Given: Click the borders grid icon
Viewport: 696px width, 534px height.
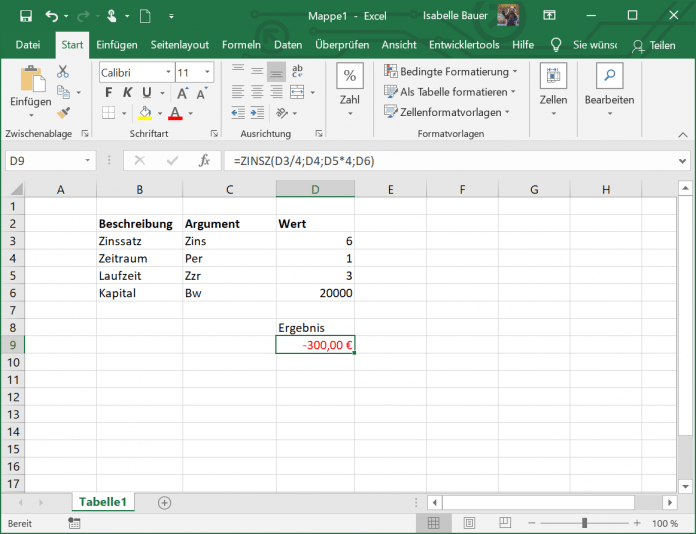Looking at the screenshot, I should 108,113.
